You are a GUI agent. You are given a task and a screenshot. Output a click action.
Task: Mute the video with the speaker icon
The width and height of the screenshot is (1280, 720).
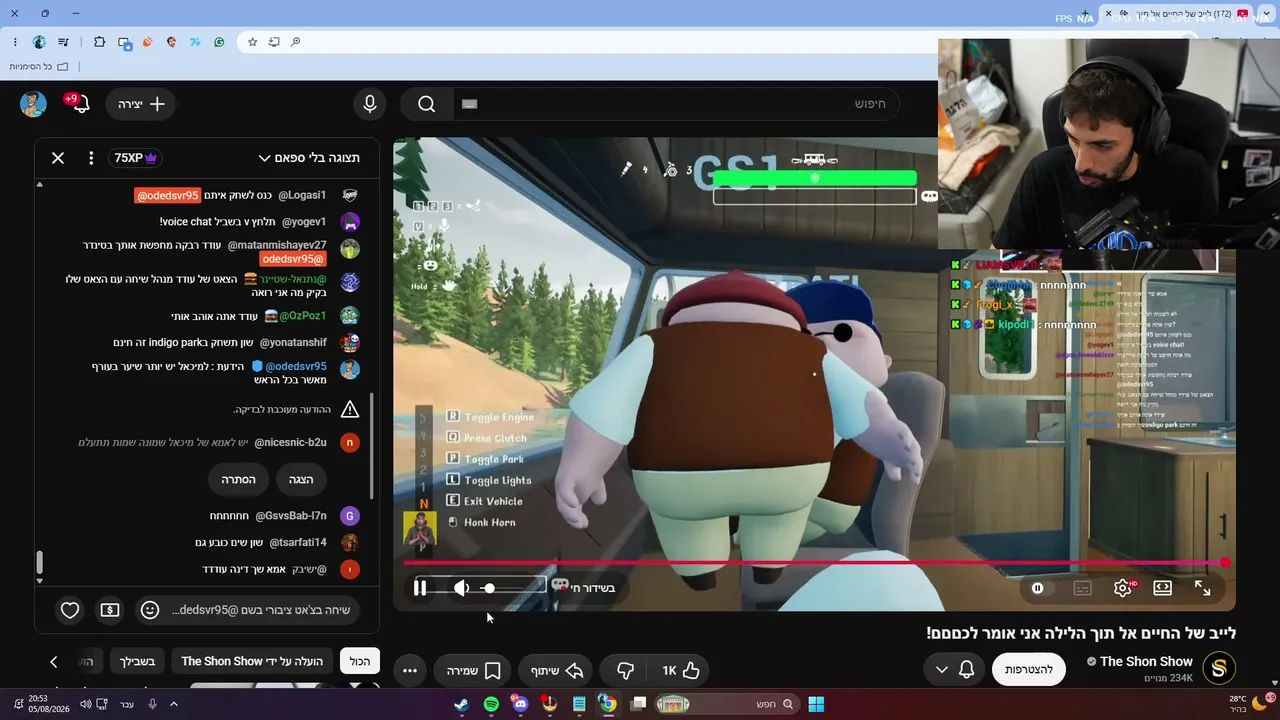461,588
